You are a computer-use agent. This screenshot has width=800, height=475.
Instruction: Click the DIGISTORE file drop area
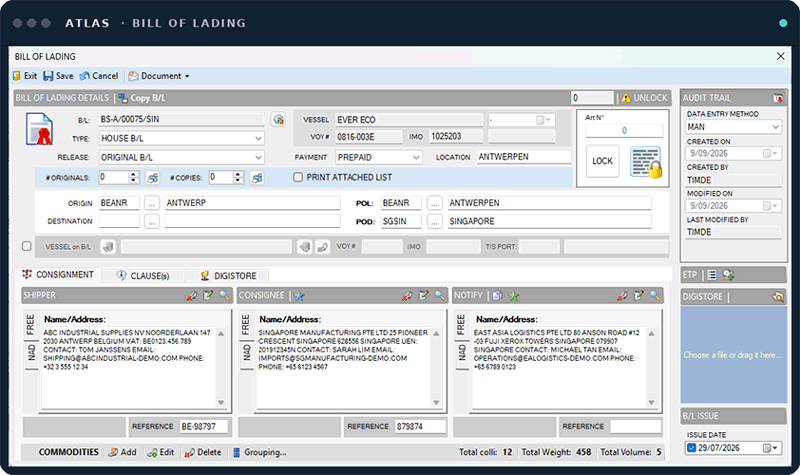(734, 355)
